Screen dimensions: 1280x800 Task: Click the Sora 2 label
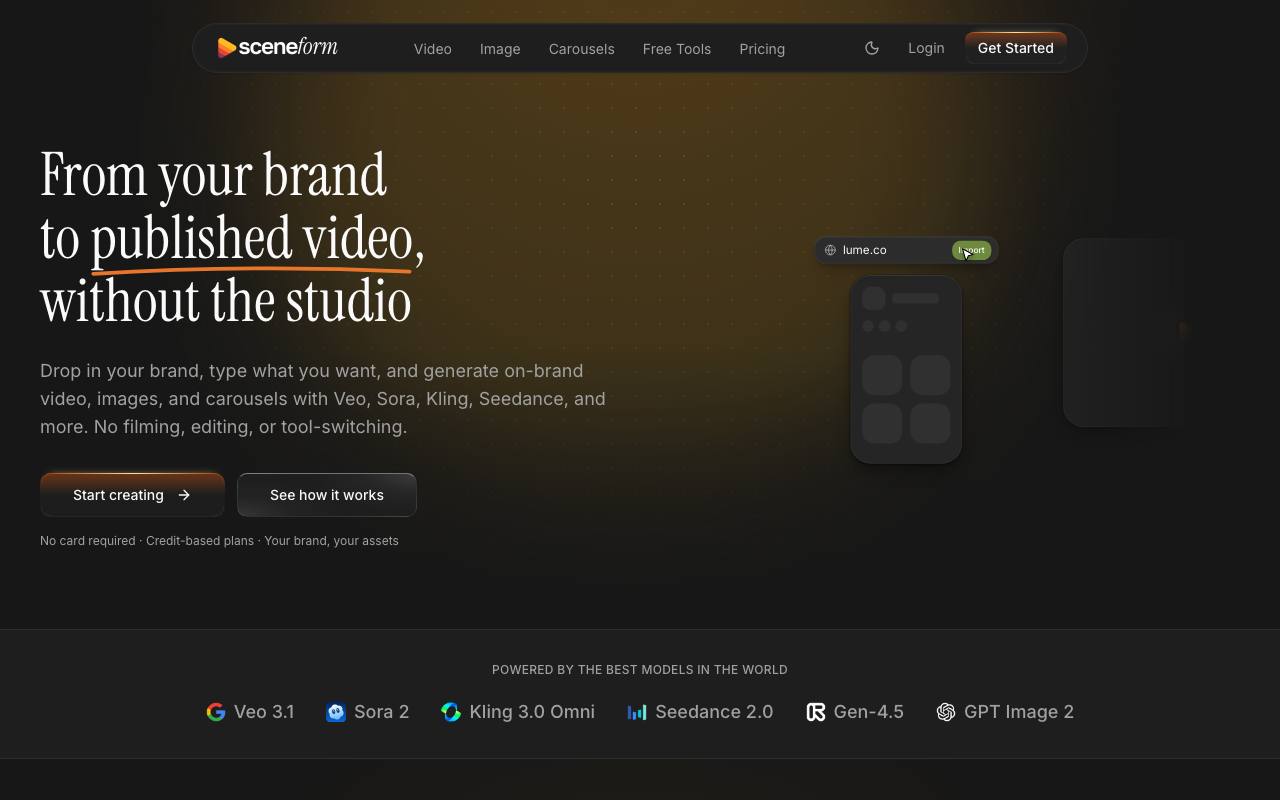pos(381,712)
